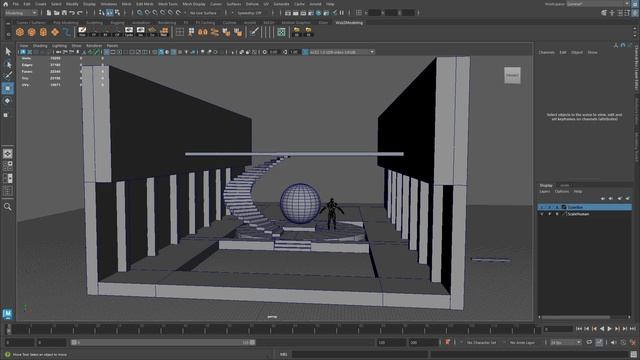640x360 pixels.
Task: Select the arrow Select tool in the toolbox
Action: [x=8, y=51]
